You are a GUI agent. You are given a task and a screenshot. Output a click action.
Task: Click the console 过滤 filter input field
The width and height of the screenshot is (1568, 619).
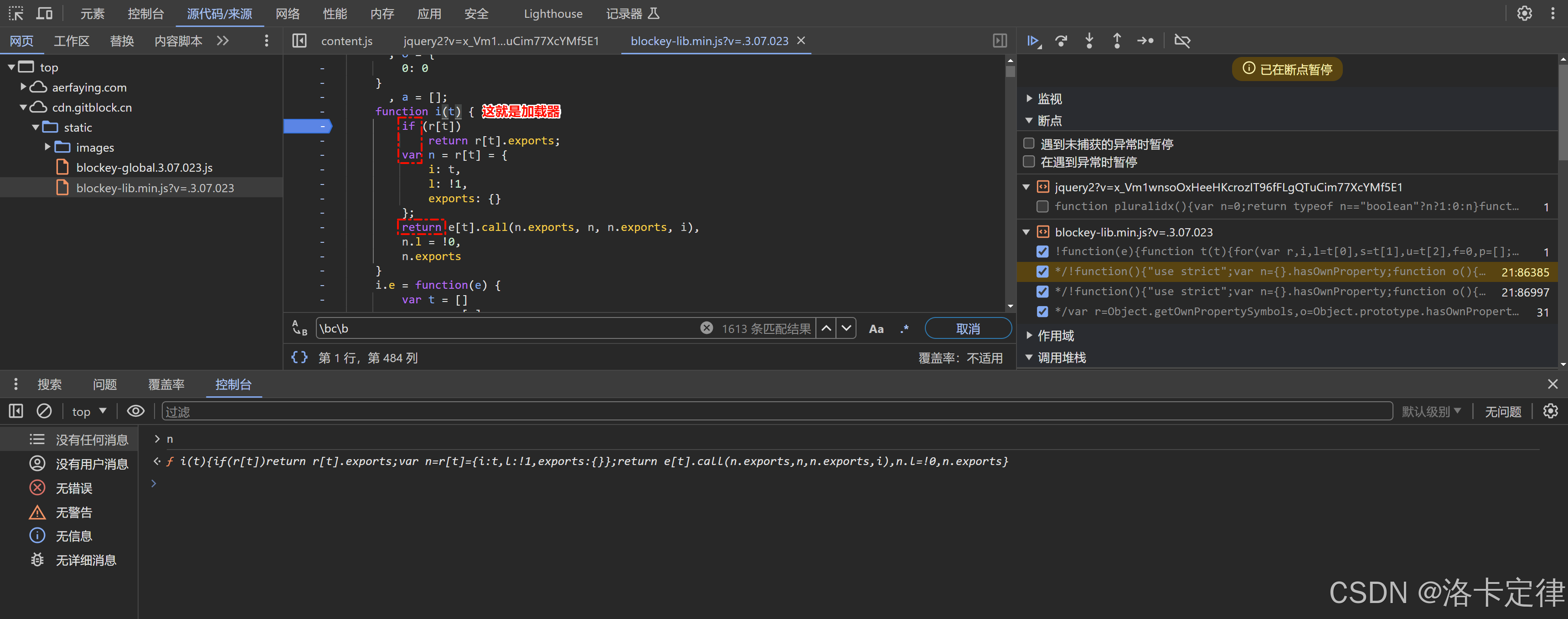(776, 412)
